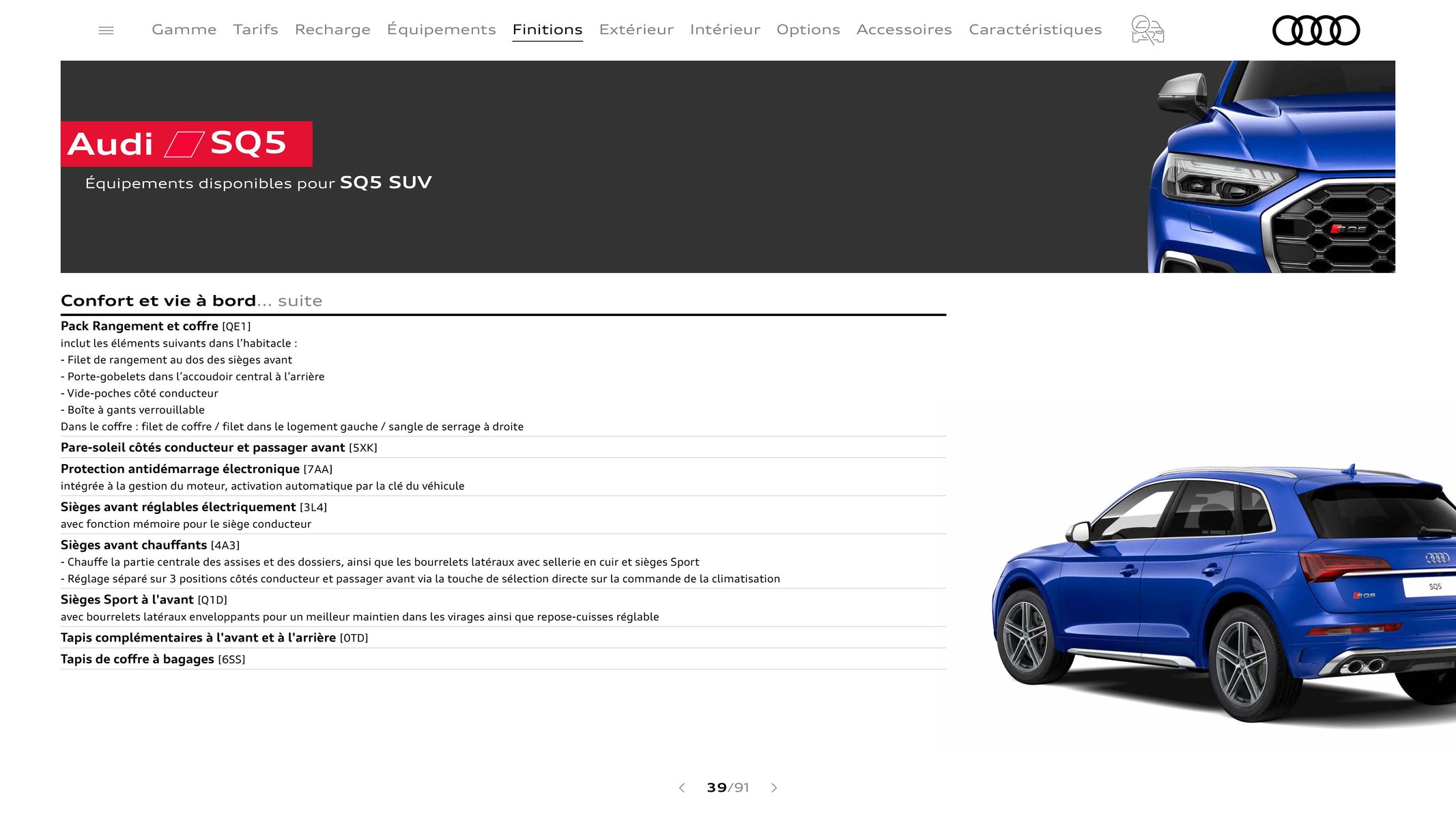The image size is (1456, 819).
Task: Go to next page arrow
Action: (774, 788)
